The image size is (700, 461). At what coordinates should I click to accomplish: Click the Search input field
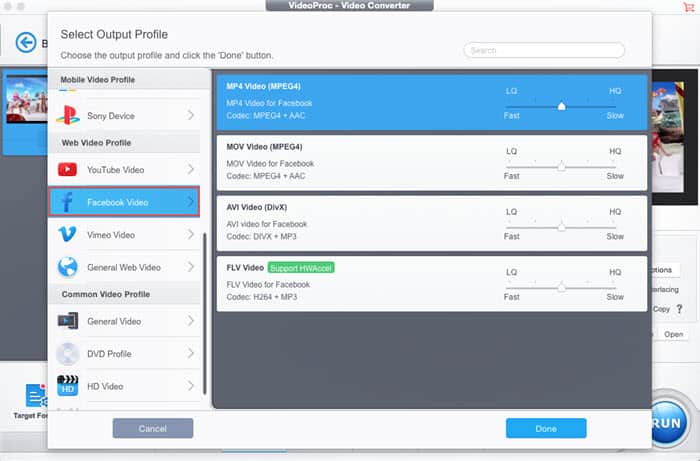tap(544, 50)
